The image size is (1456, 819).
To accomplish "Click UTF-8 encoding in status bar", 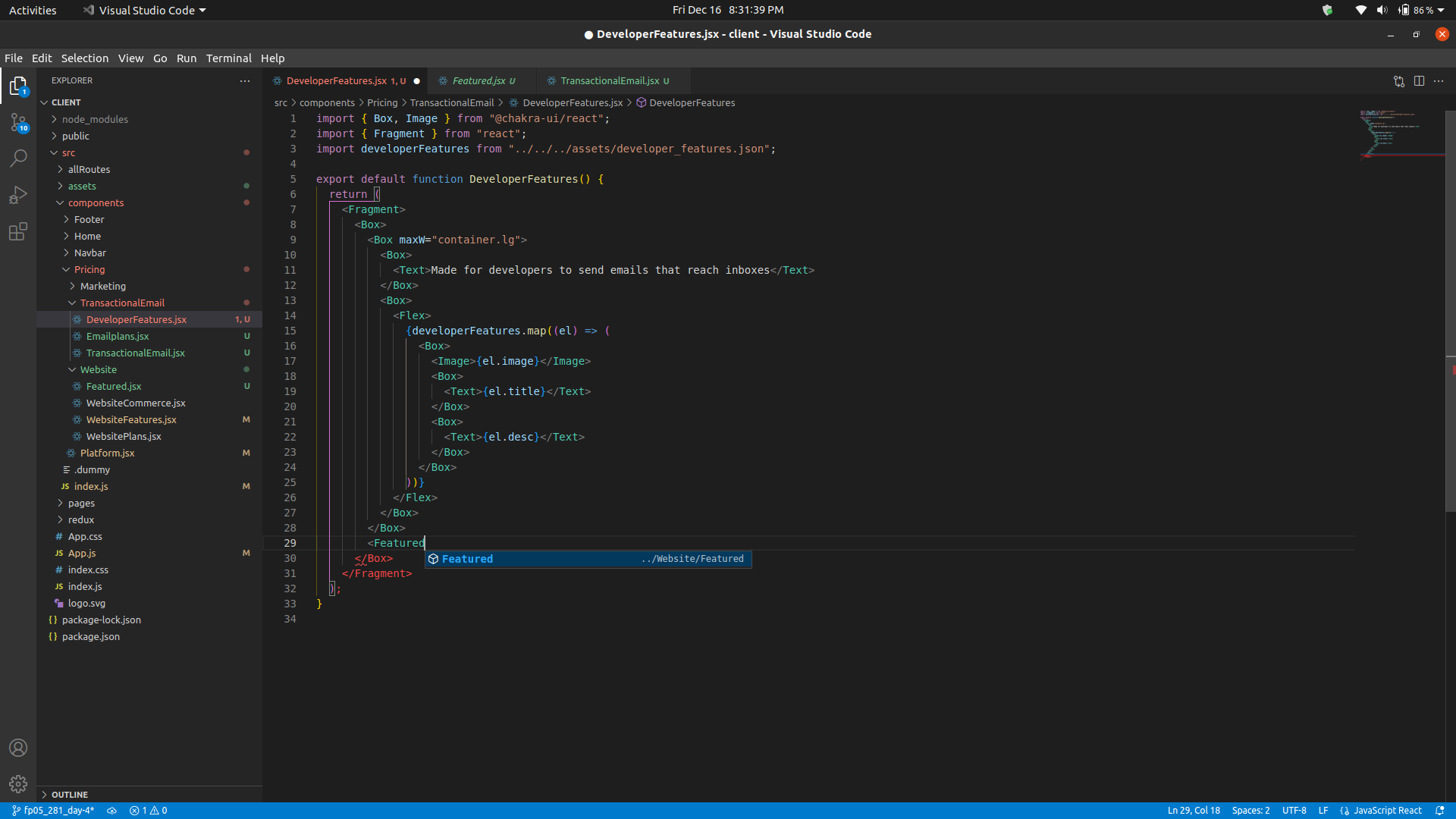I will tap(1294, 810).
